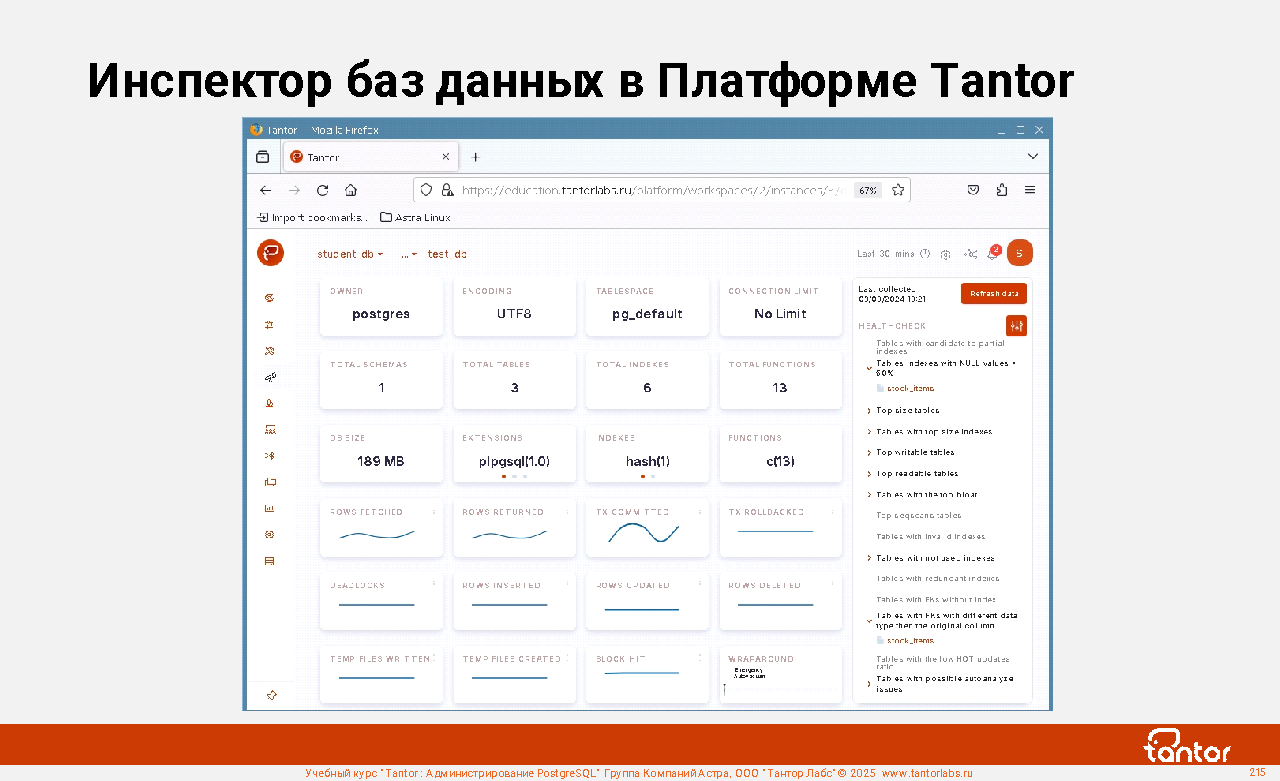Image resolution: width=1280 pixels, height=781 pixels.
Task: Expand Tables with top size indexes
Action: (x=869, y=431)
